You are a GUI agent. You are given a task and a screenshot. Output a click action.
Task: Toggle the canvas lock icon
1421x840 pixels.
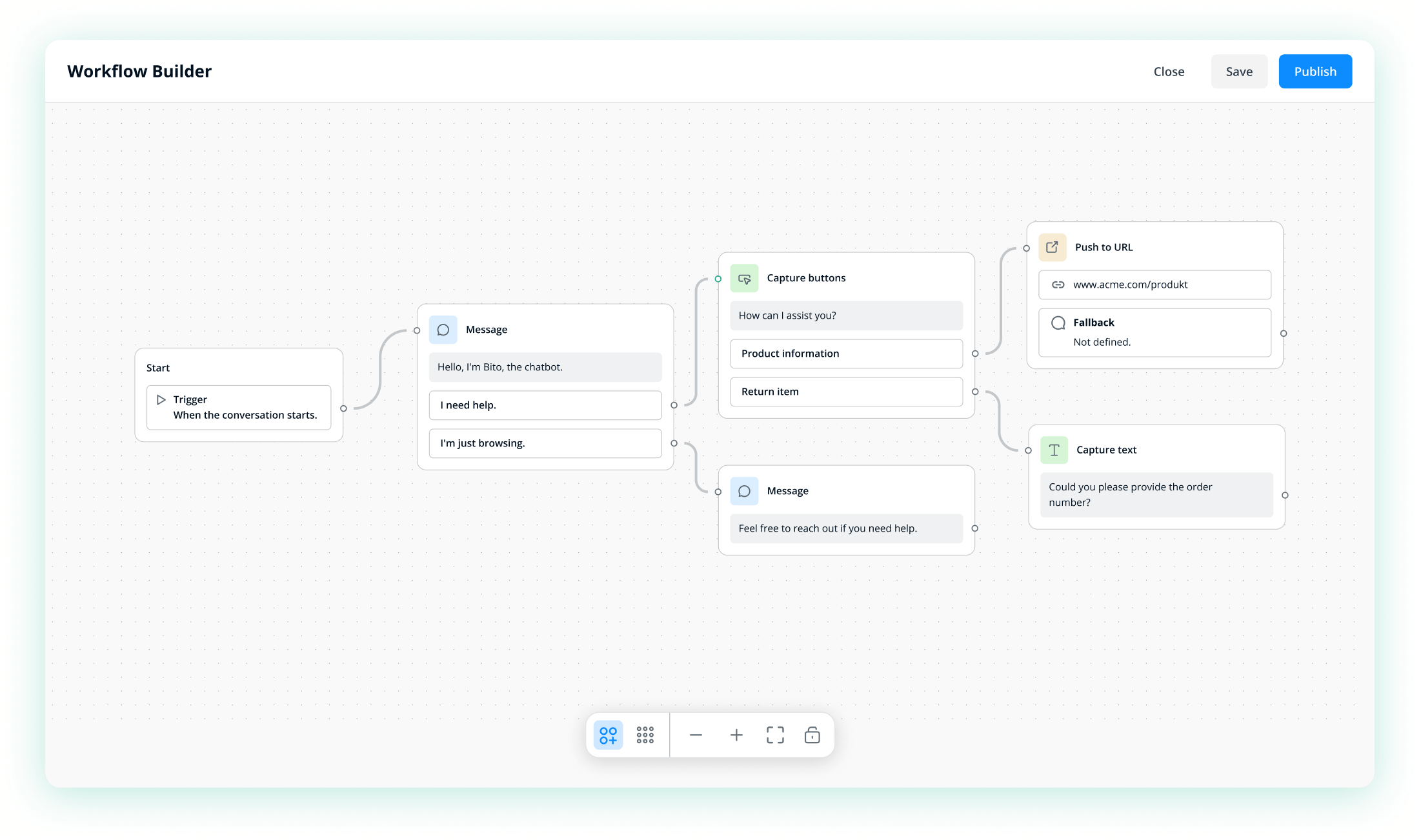pos(812,735)
